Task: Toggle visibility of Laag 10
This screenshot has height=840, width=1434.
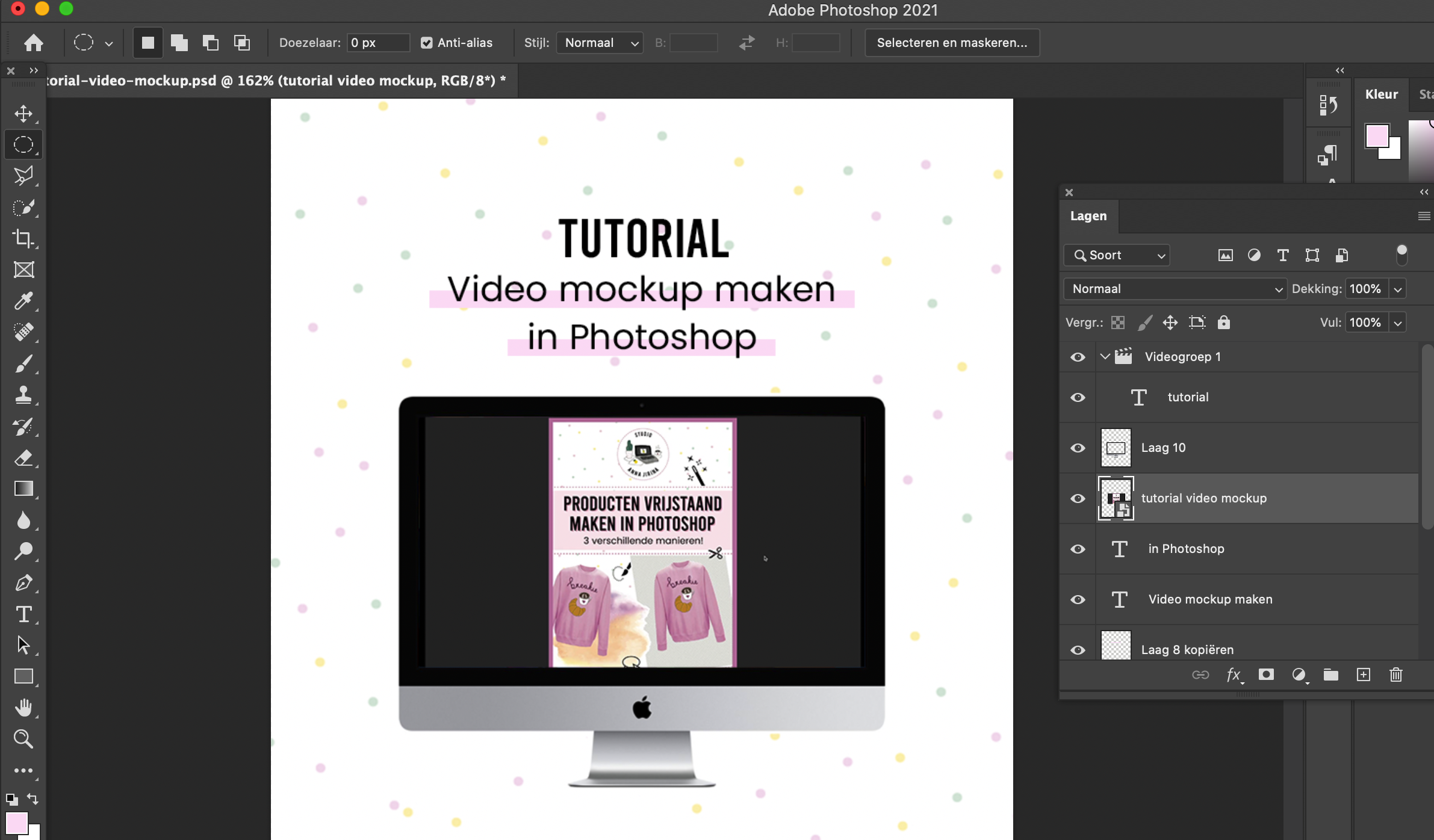Action: (x=1078, y=448)
